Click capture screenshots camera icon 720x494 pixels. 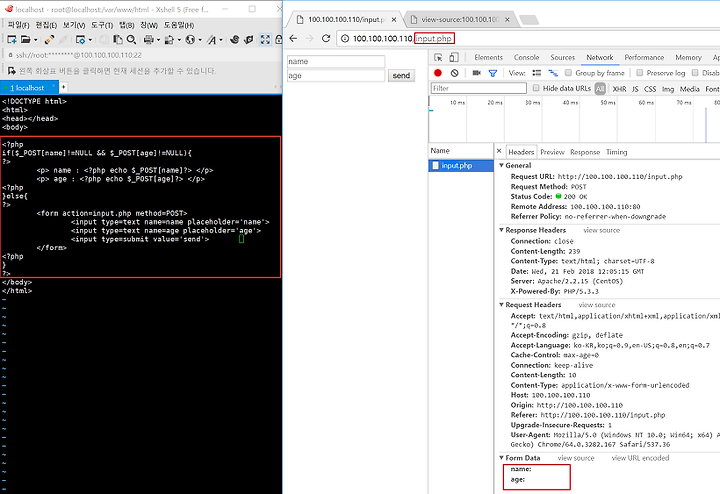coord(477,73)
